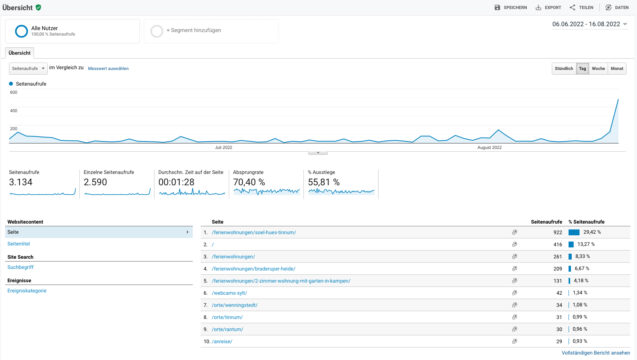This screenshot has height=360, width=637.
Task: Click the chart resize handle below timeline
Action: point(318,154)
